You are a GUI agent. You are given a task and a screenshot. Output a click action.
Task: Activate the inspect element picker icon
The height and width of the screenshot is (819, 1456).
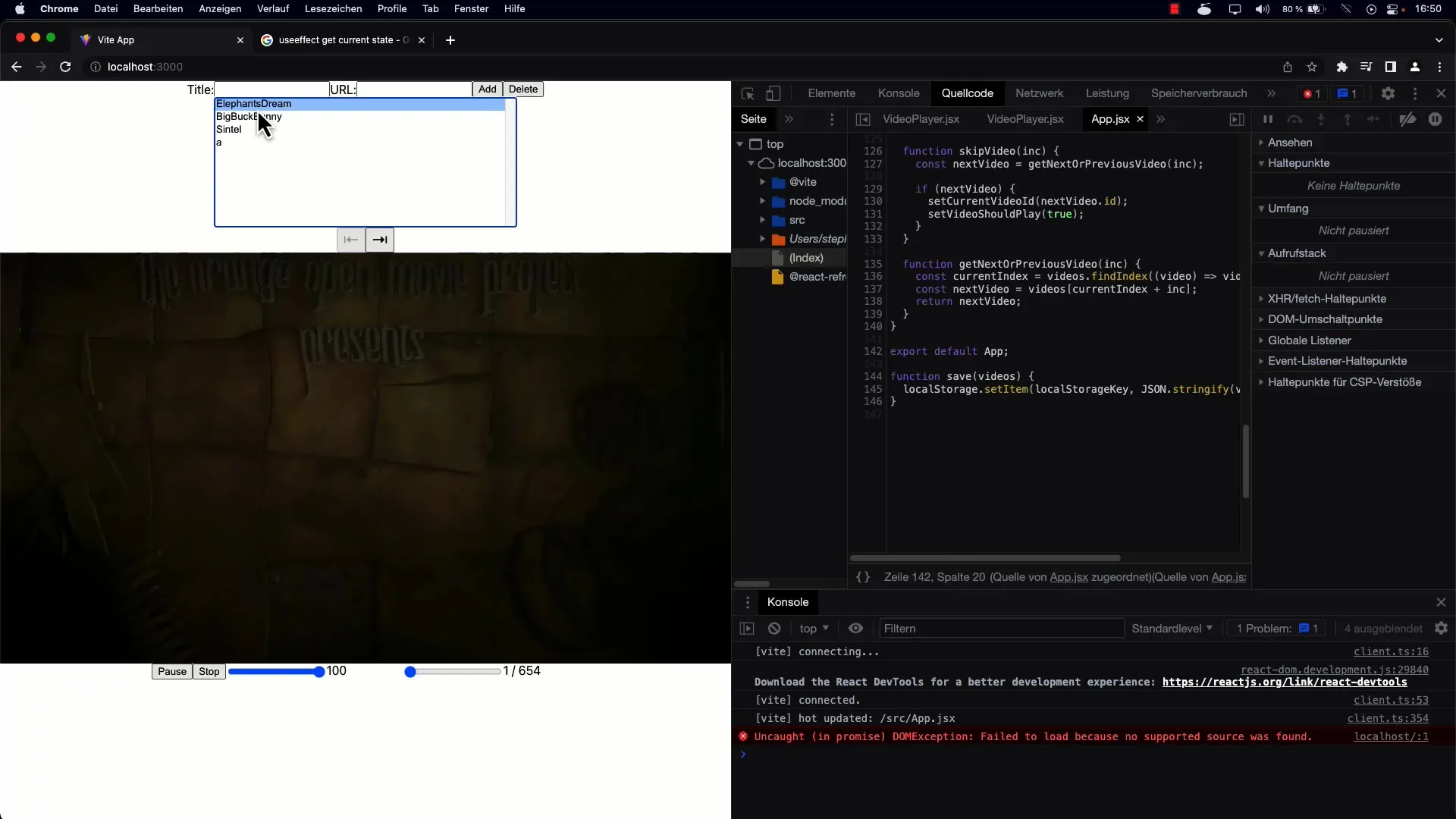[748, 93]
